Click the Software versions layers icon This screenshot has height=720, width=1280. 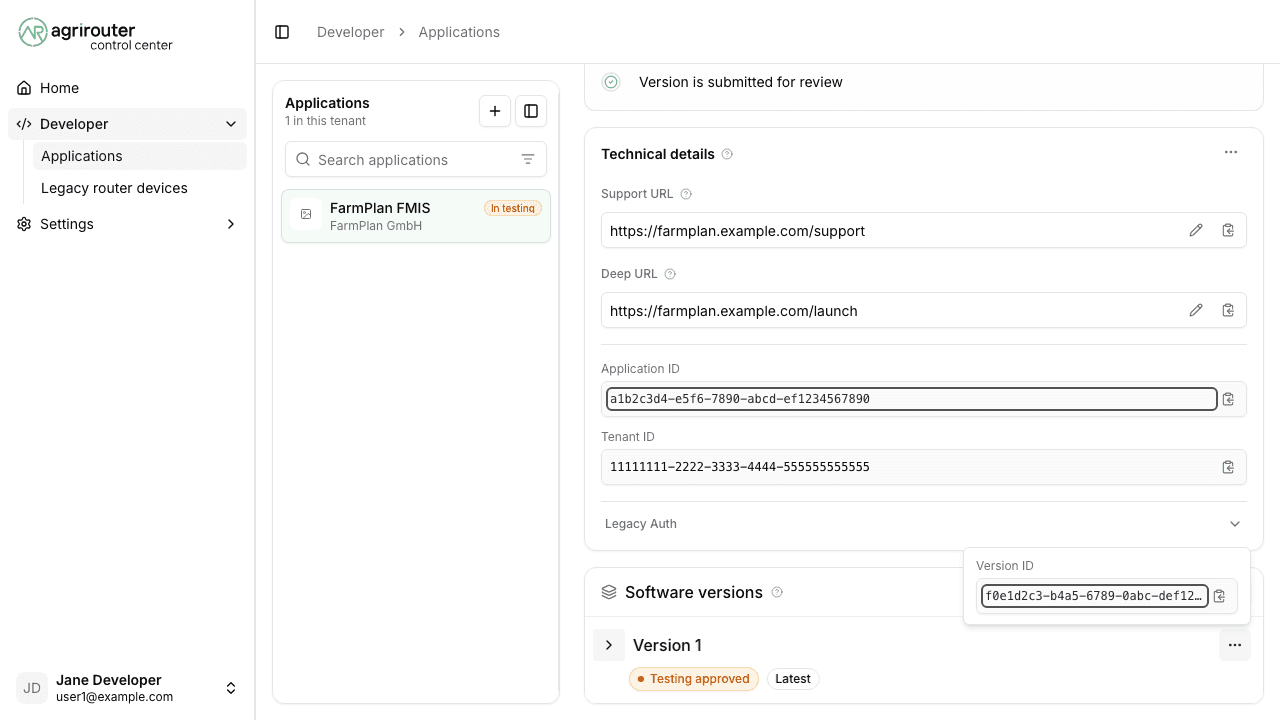coord(609,592)
